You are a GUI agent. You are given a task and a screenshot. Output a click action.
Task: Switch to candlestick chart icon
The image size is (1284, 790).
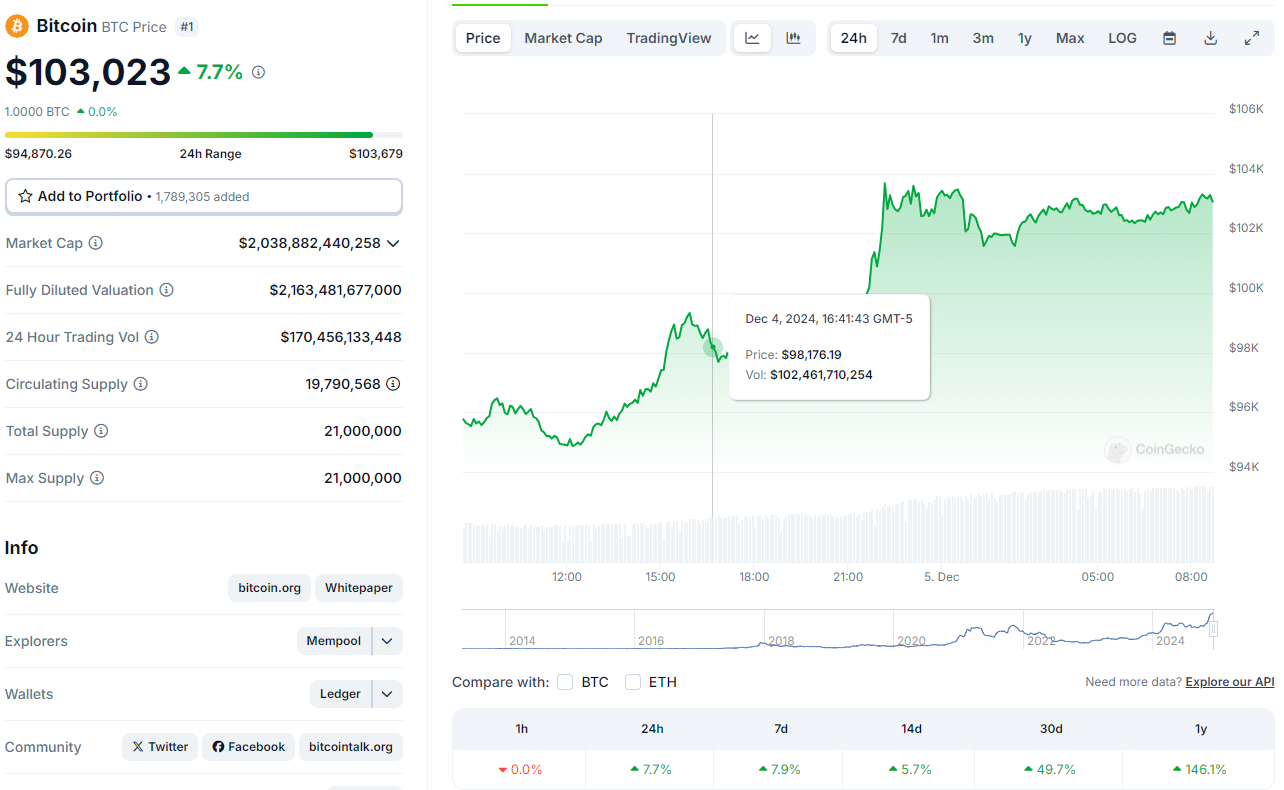(793, 38)
